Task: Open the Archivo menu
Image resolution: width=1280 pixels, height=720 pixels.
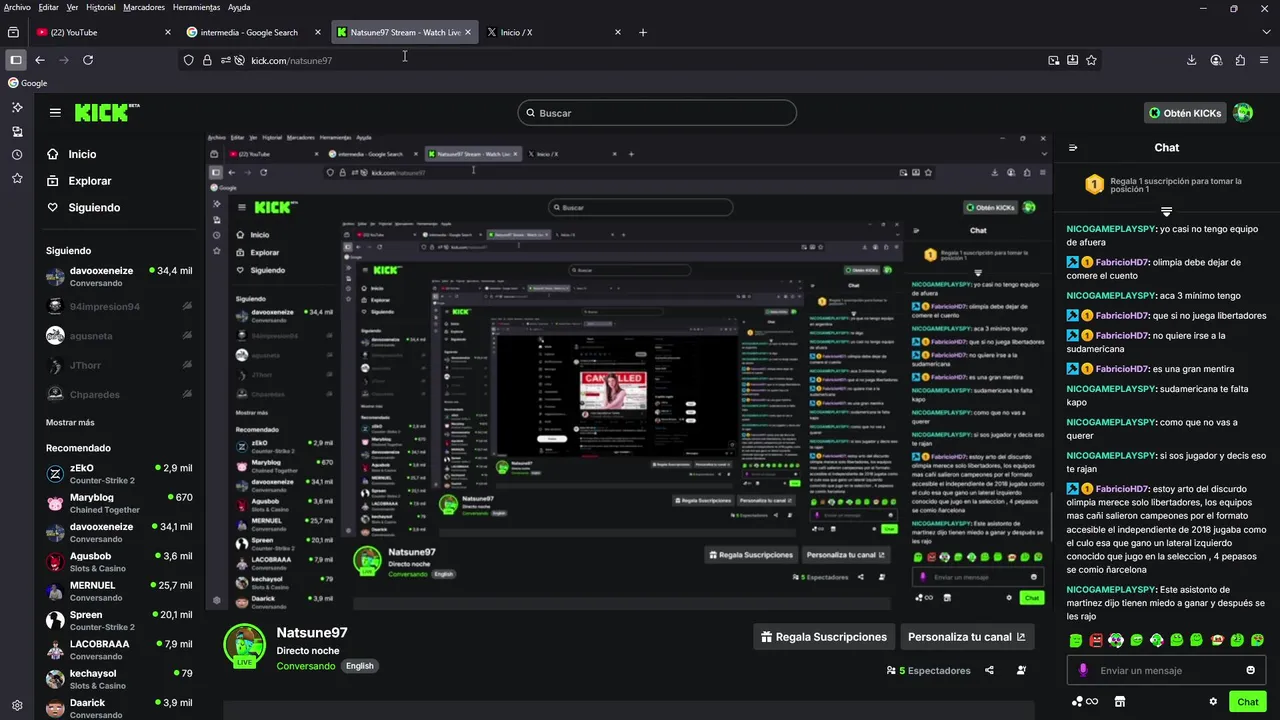Action: coord(17,7)
